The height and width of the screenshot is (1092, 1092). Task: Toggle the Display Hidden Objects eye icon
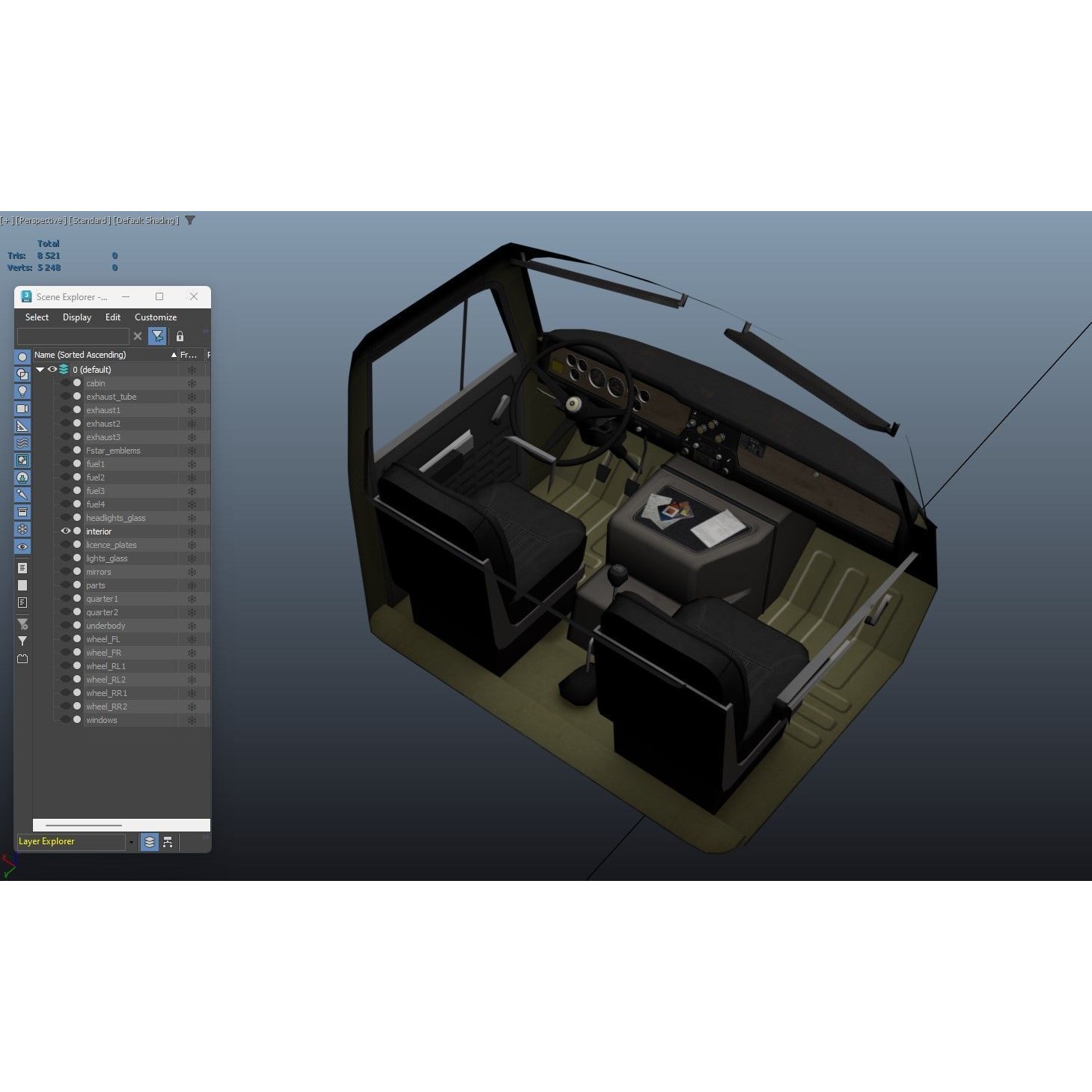(22, 547)
